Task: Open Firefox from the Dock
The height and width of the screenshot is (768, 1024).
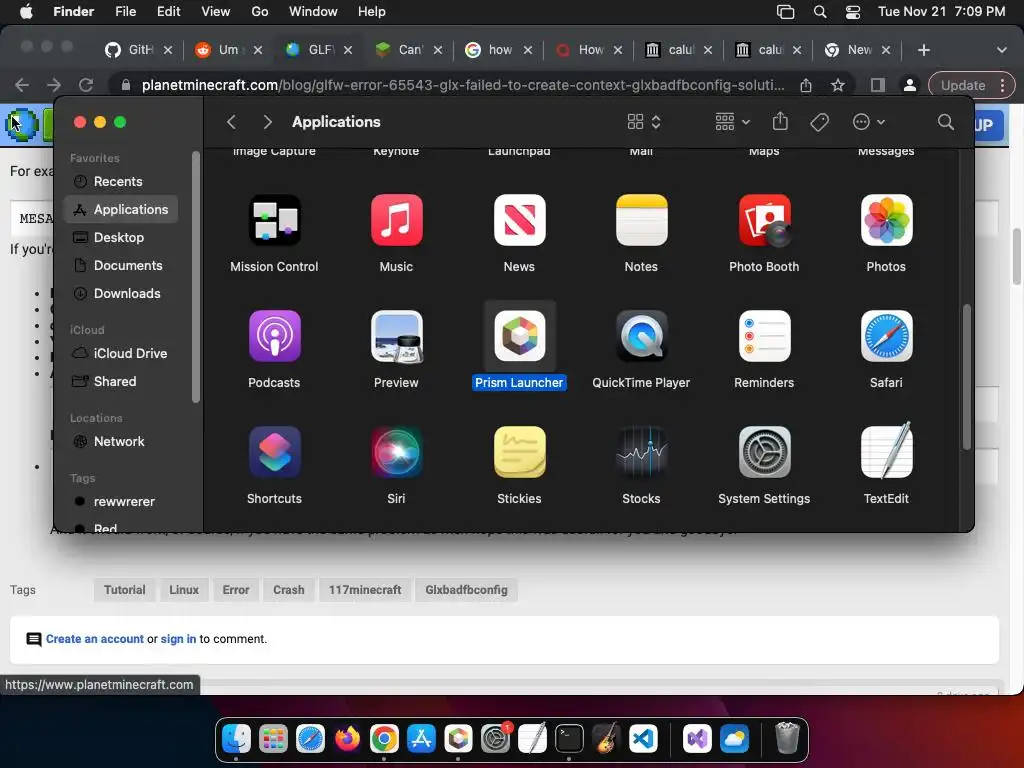Action: pos(347,739)
